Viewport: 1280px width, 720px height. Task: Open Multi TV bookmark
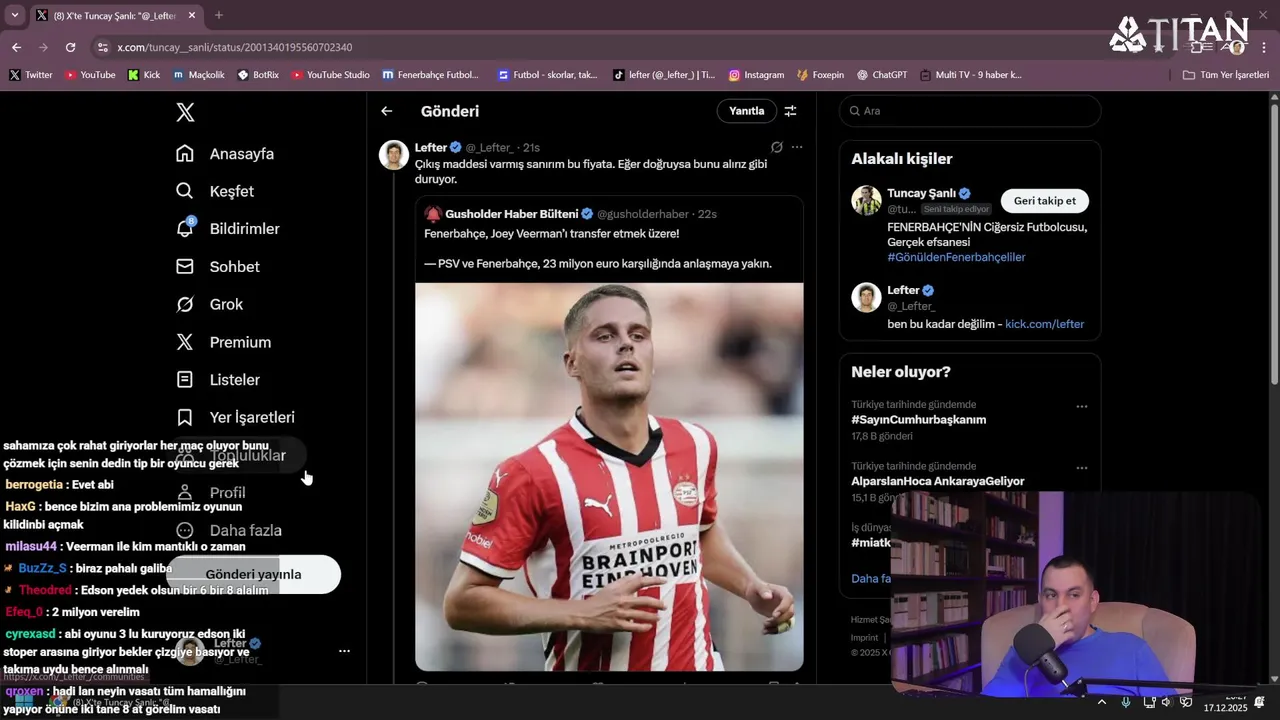(971, 75)
